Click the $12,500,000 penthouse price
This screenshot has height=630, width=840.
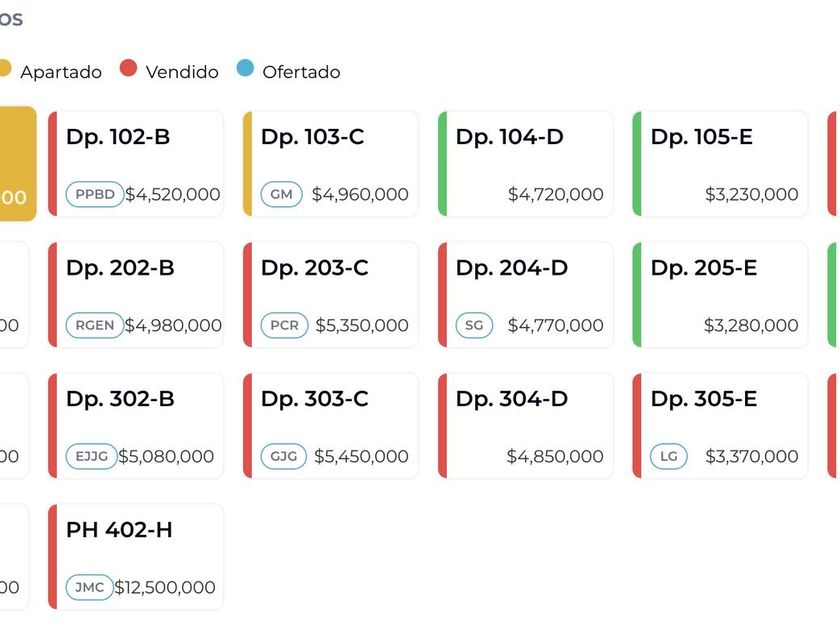tap(165, 587)
